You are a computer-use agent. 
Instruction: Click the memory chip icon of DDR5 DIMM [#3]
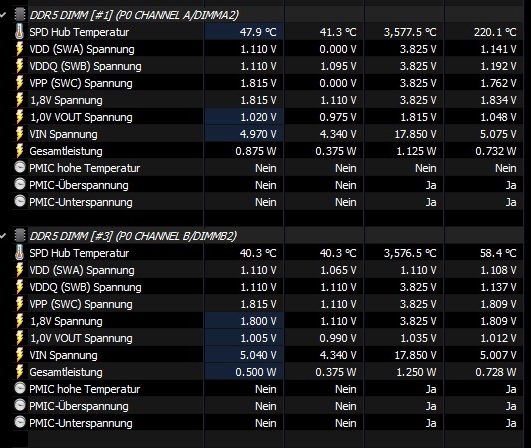[20, 236]
